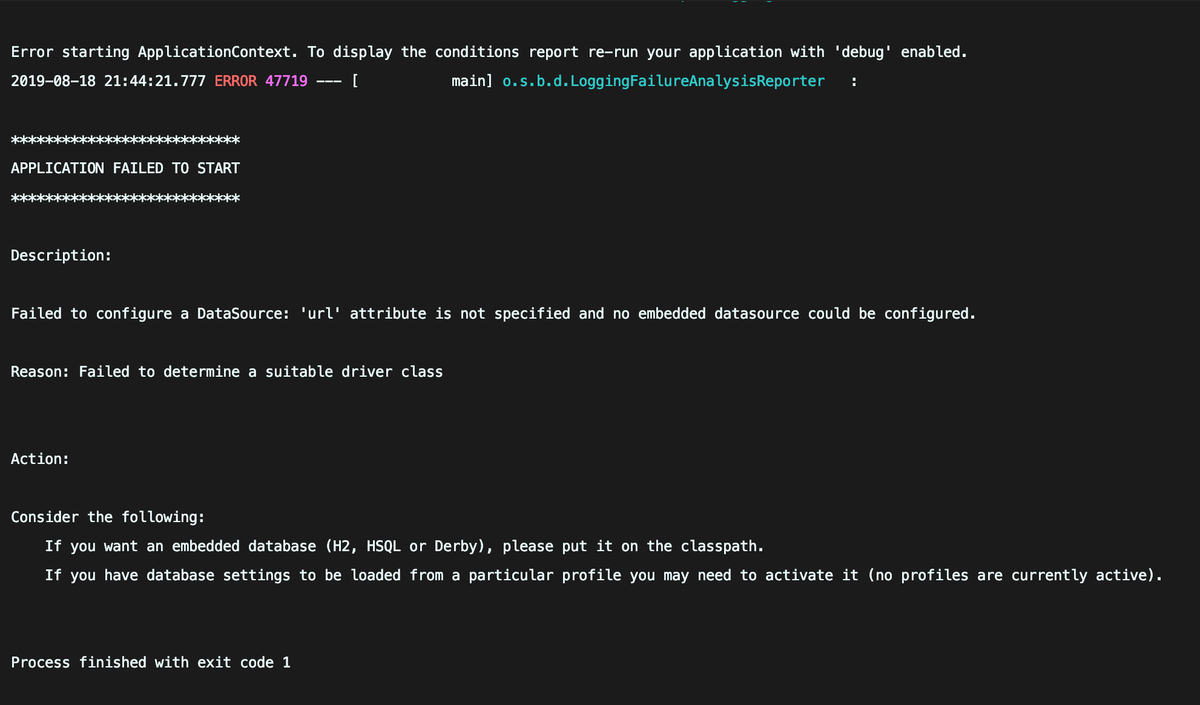Click the Failed to configure a DataSource line

[x=493, y=314]
